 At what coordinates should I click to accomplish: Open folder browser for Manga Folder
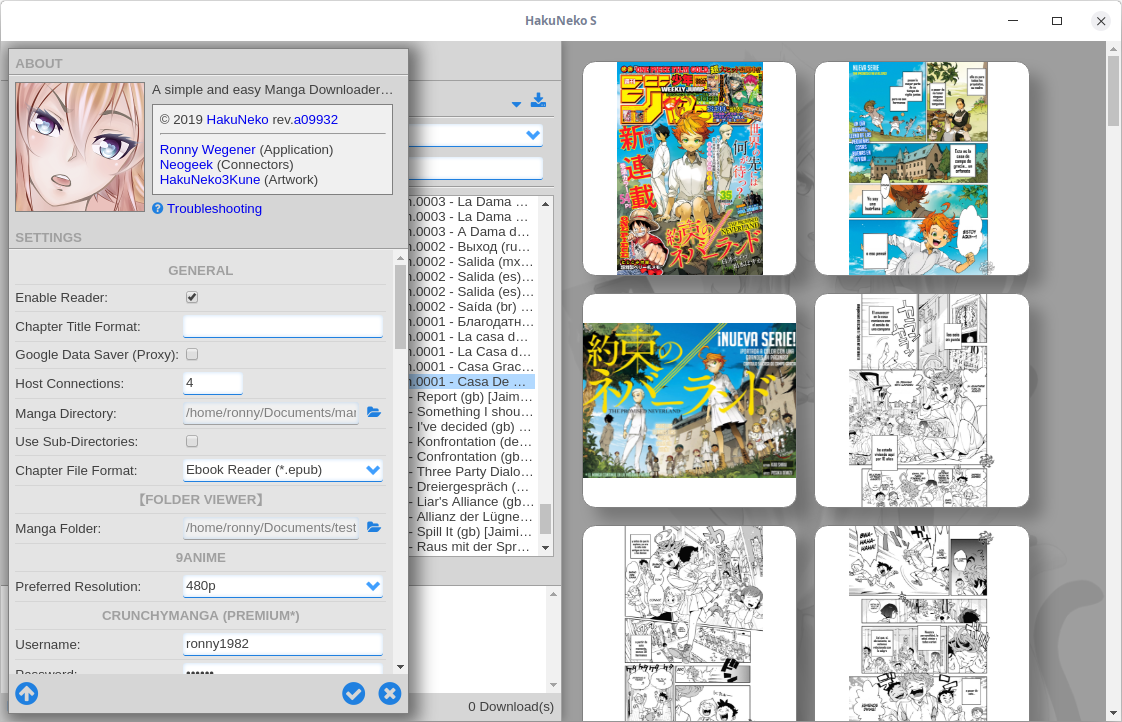click(x=374, y=527)
